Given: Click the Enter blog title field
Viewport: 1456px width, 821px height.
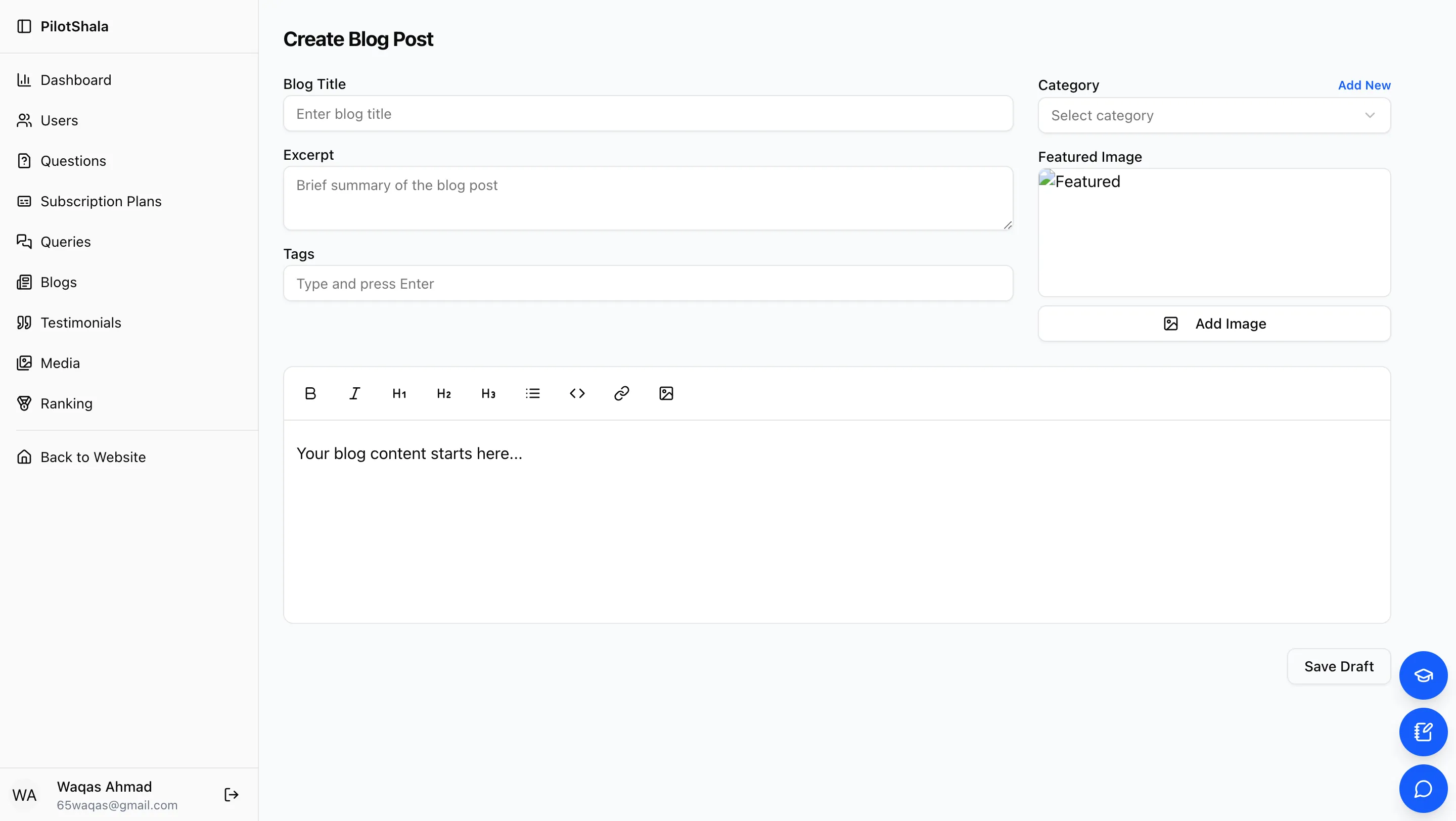Looking at the screenshot, I should coord(648,114).
